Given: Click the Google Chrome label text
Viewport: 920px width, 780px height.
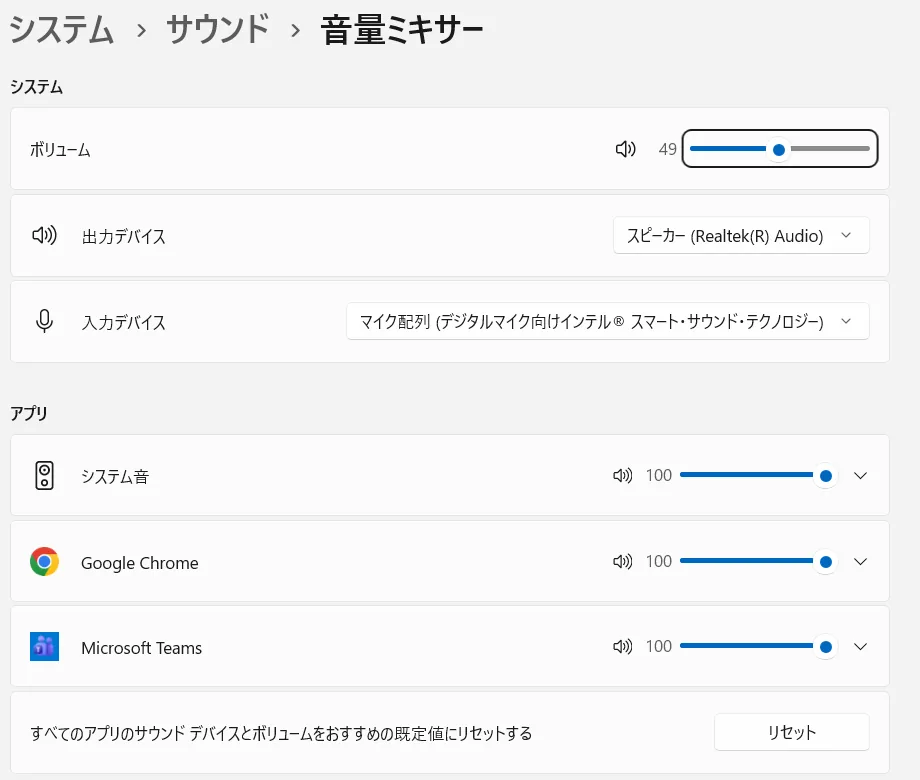Looking at the screenshot, I should [x=140, y=563].
